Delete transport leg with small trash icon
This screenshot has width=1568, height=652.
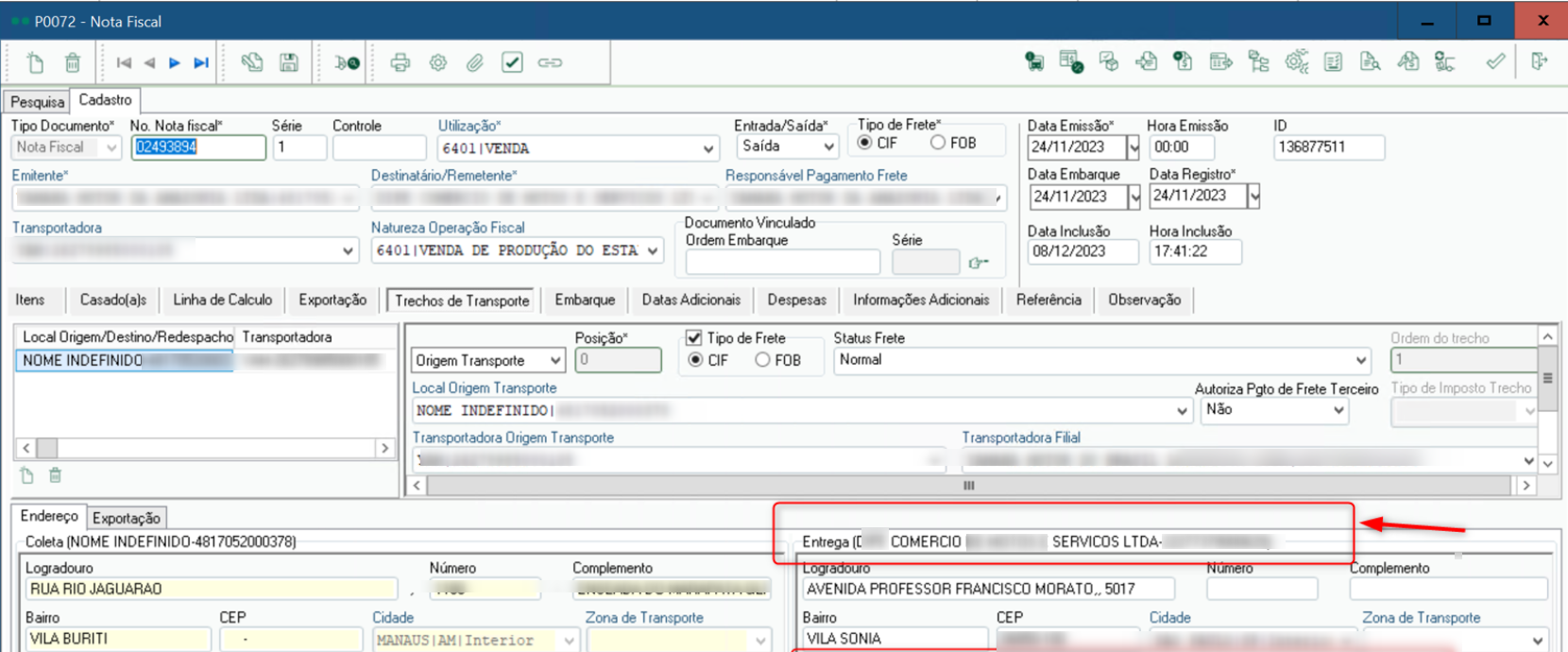[55, 475]
